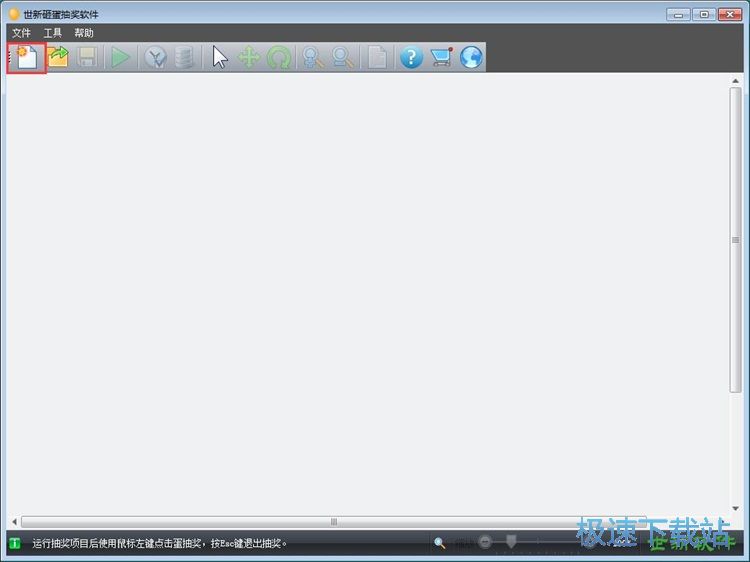Click the status bar magnifier icon
The width and height of the screenshot is (750, 562).
click(440, 543)
